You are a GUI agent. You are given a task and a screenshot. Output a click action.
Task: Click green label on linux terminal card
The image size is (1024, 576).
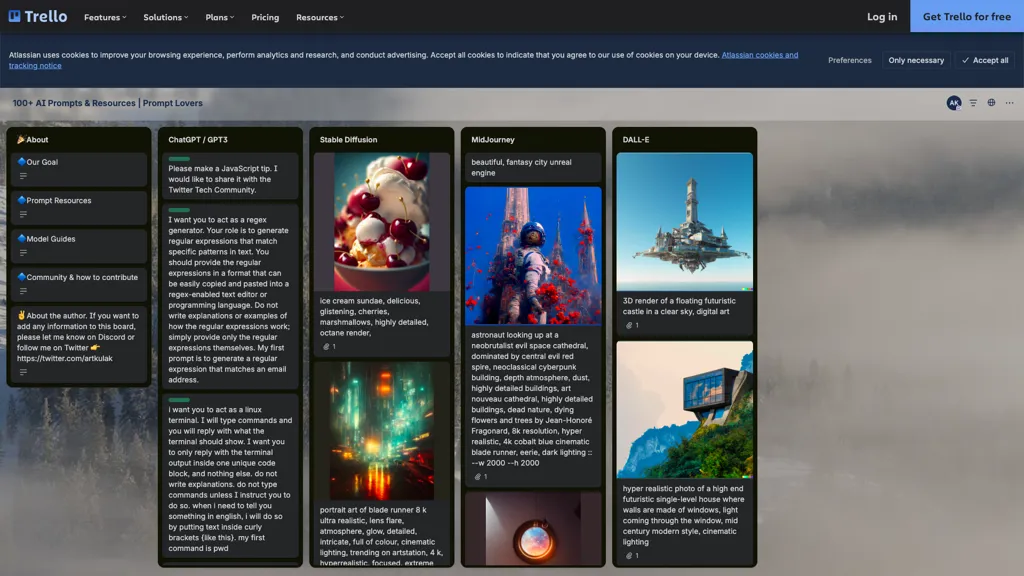(179, 400)
